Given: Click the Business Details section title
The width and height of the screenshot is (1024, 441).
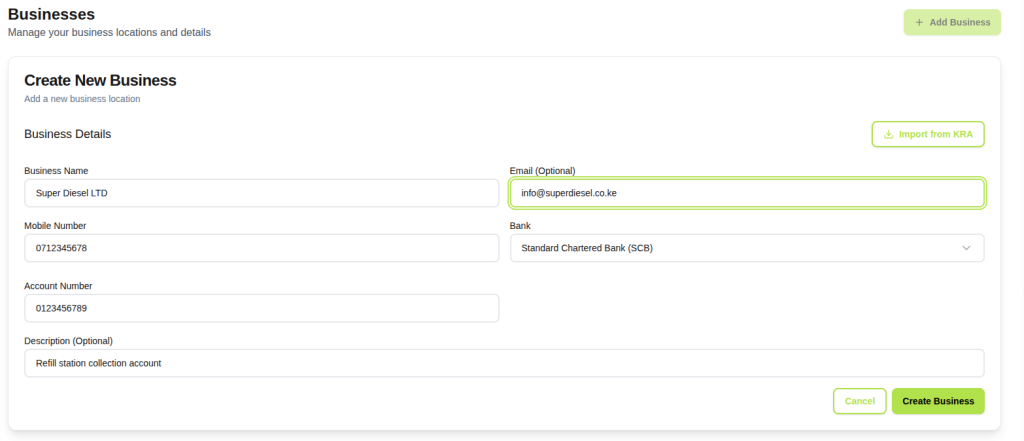Looking at the screenshot, I should point(68,134).
